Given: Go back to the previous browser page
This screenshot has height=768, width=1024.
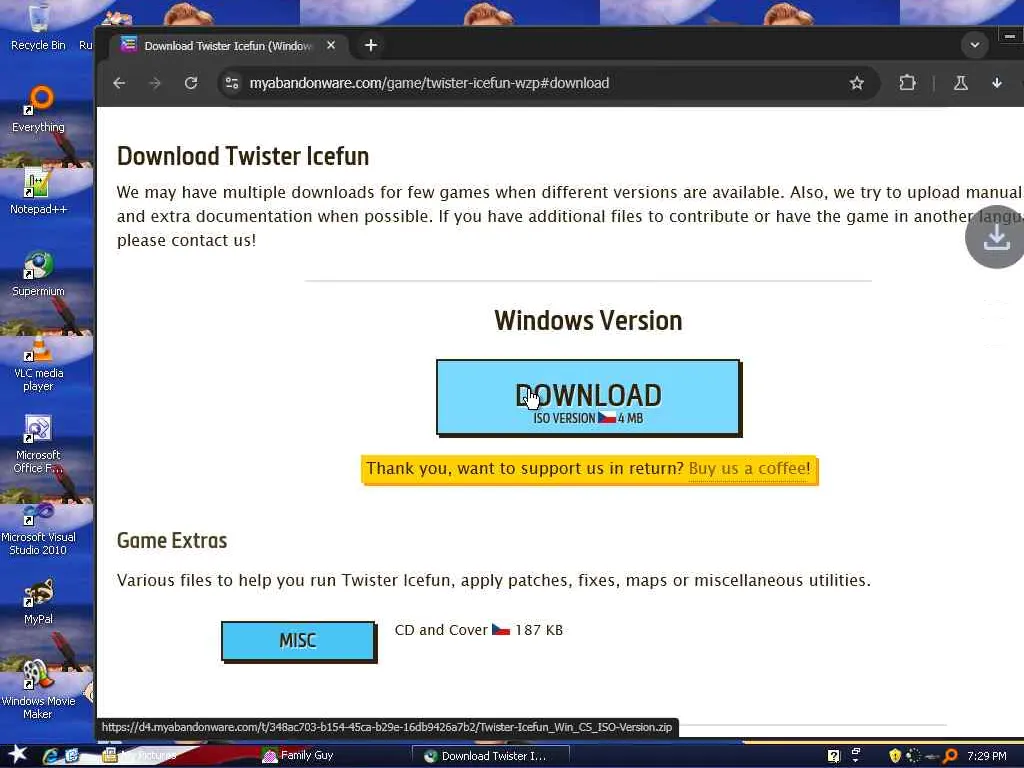Looking at the screenshot, I should (119, 83).
